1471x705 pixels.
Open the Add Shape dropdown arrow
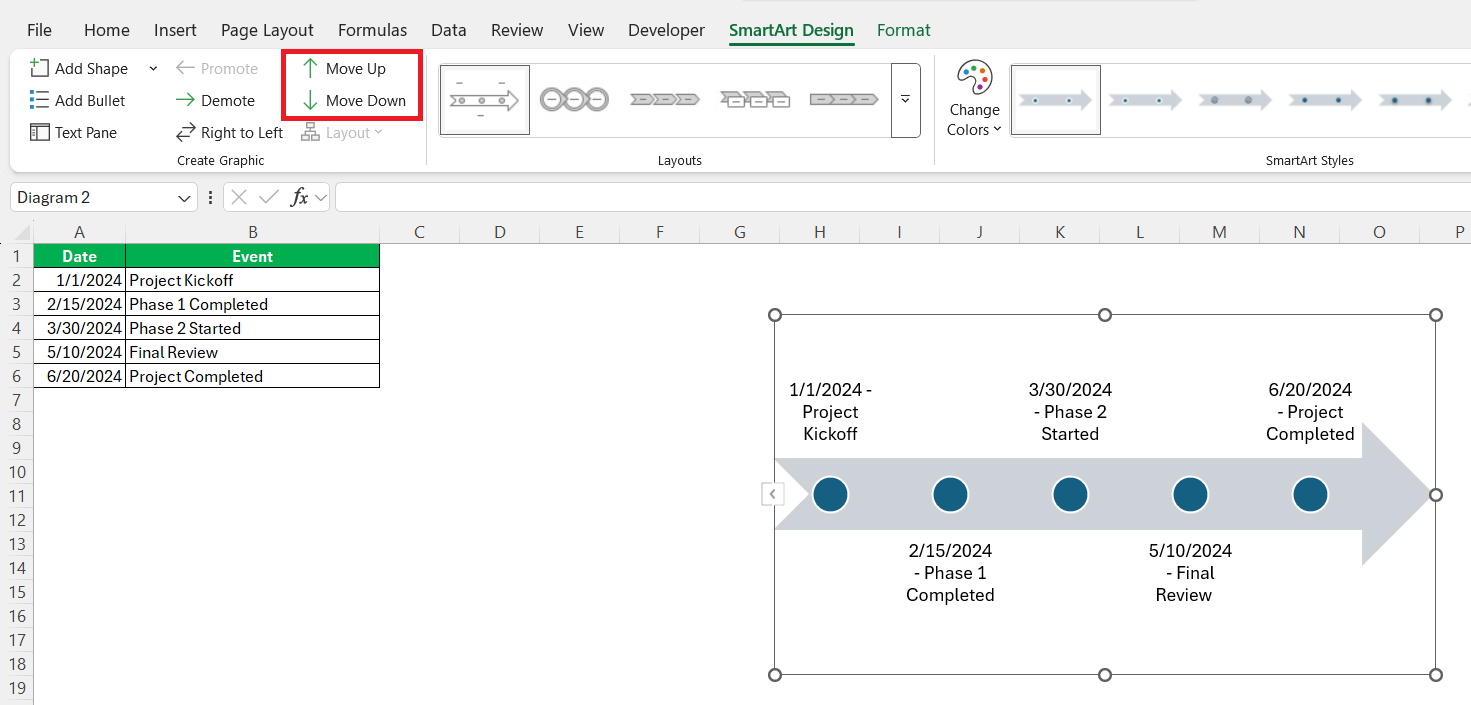153,68
